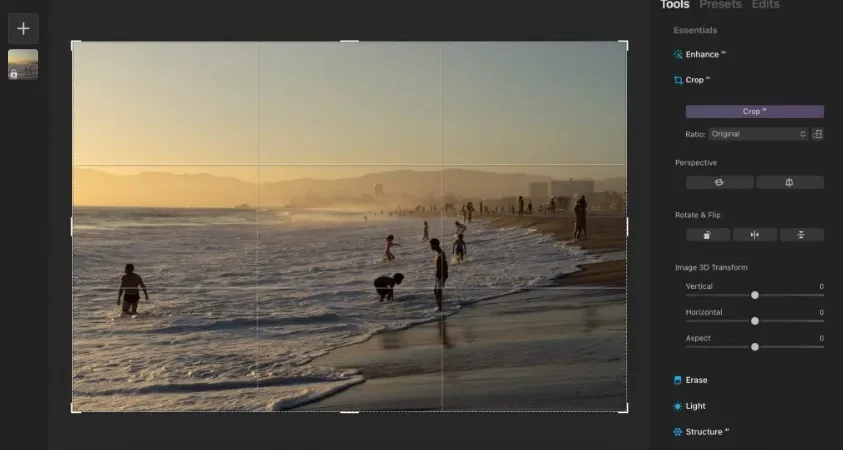Click the Vertical 3D transform slider handle
This screenshot has width=843, height=450.
pyautogui.click(x=755, y=295)
